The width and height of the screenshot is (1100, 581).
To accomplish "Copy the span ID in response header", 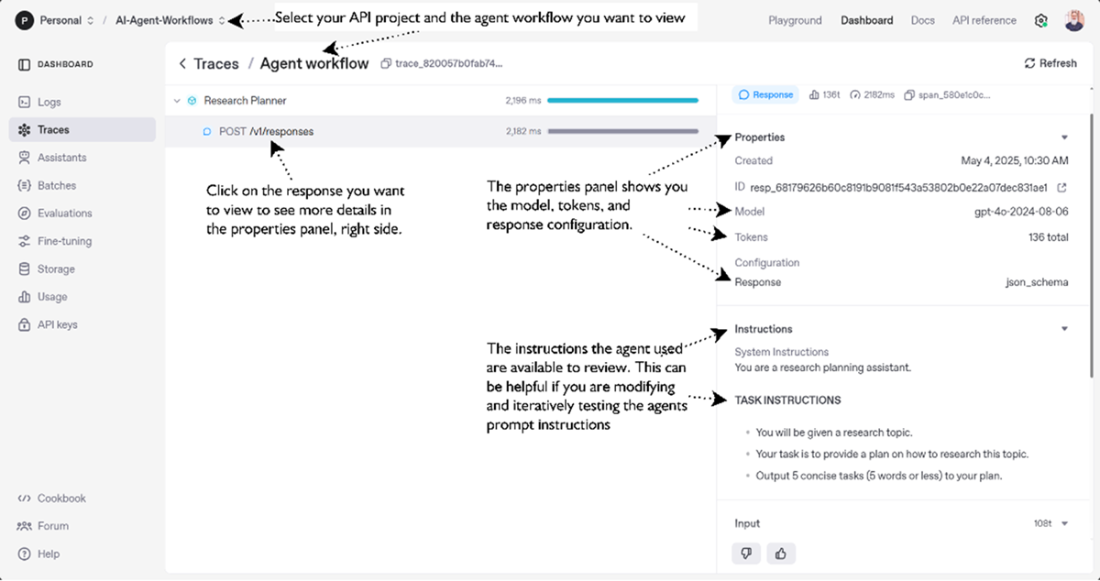I will (908, 95).
